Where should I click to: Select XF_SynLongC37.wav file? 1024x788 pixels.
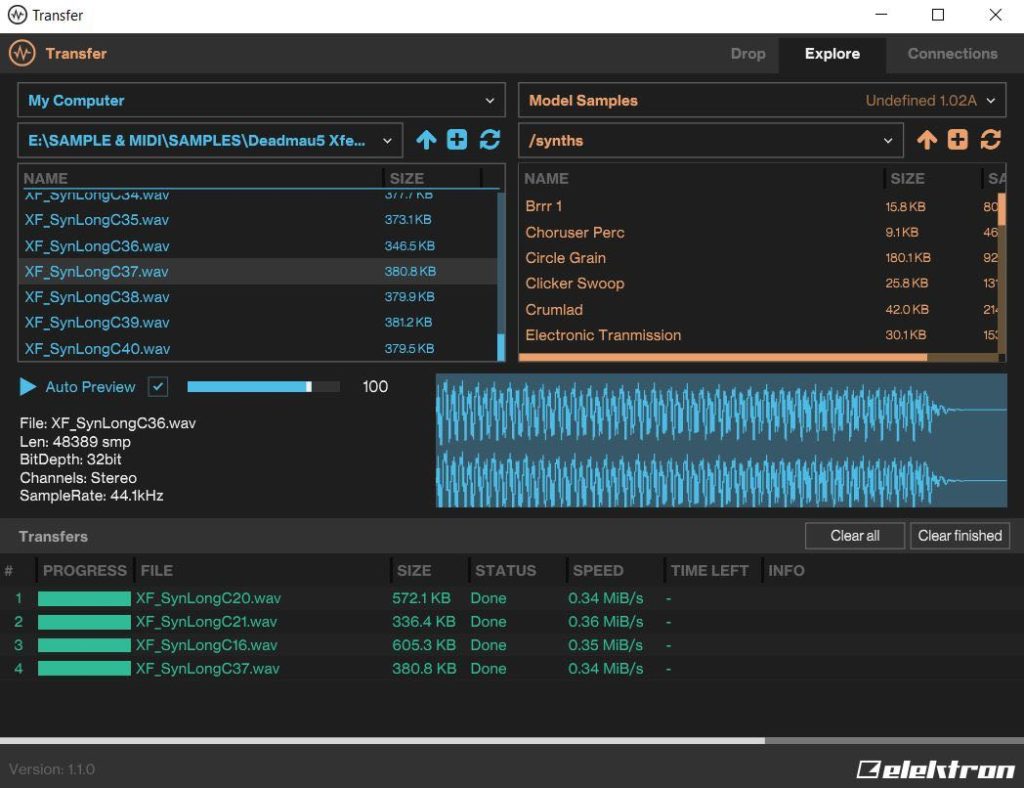pos(257,271)
